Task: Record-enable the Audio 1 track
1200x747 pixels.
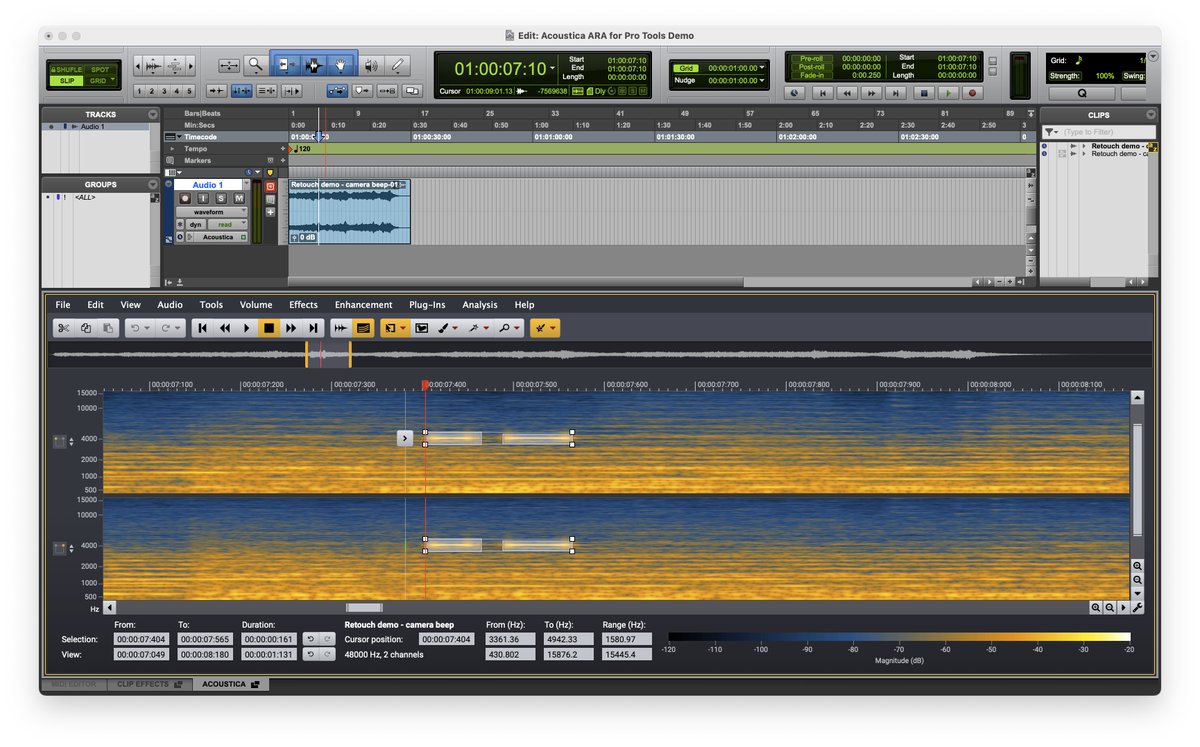Action: pyautogui.click(x=185, y=198)
